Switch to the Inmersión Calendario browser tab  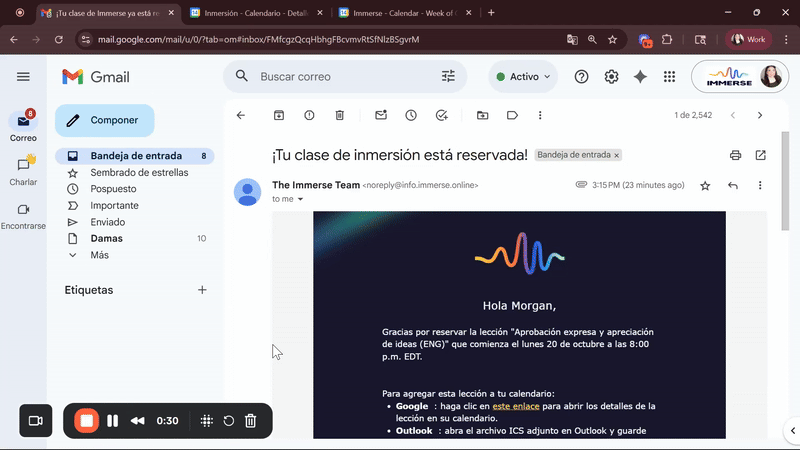pyautogui.click(x=255, y=13)
